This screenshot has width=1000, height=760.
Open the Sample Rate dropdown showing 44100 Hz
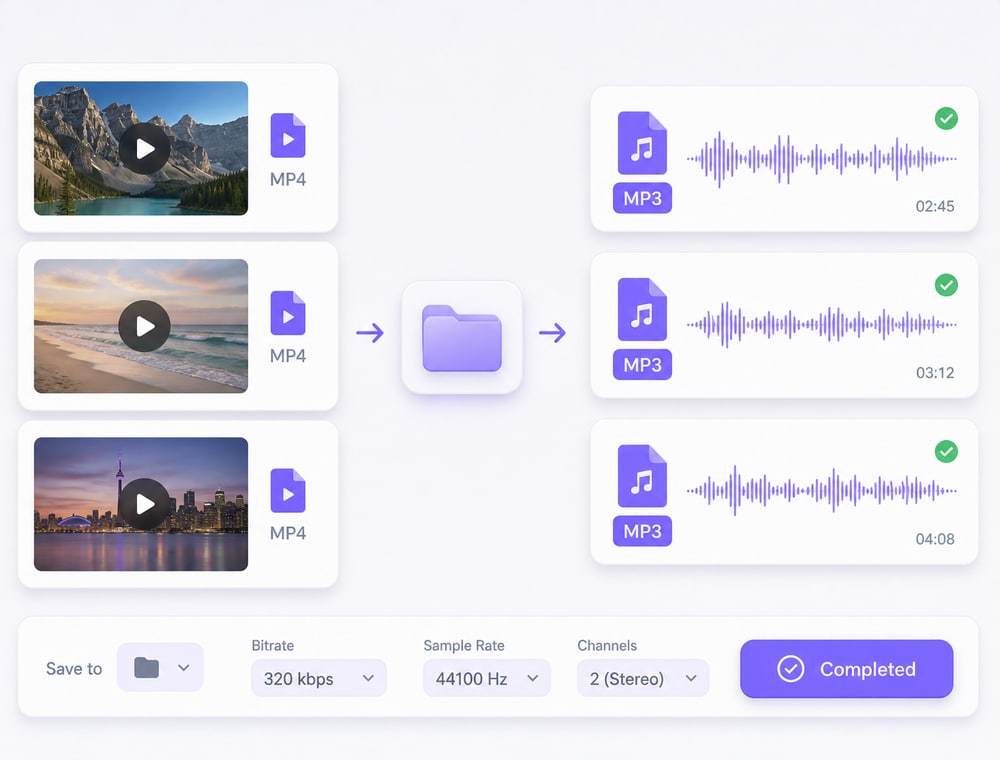tap(487, 678)
